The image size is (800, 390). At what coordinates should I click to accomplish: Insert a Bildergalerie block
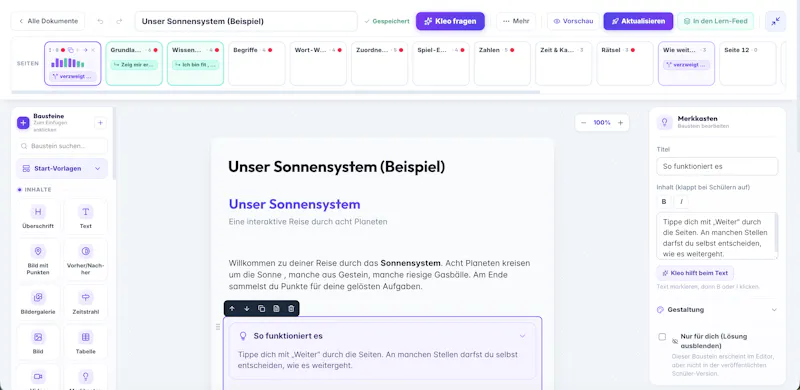(x=38, y=302)
